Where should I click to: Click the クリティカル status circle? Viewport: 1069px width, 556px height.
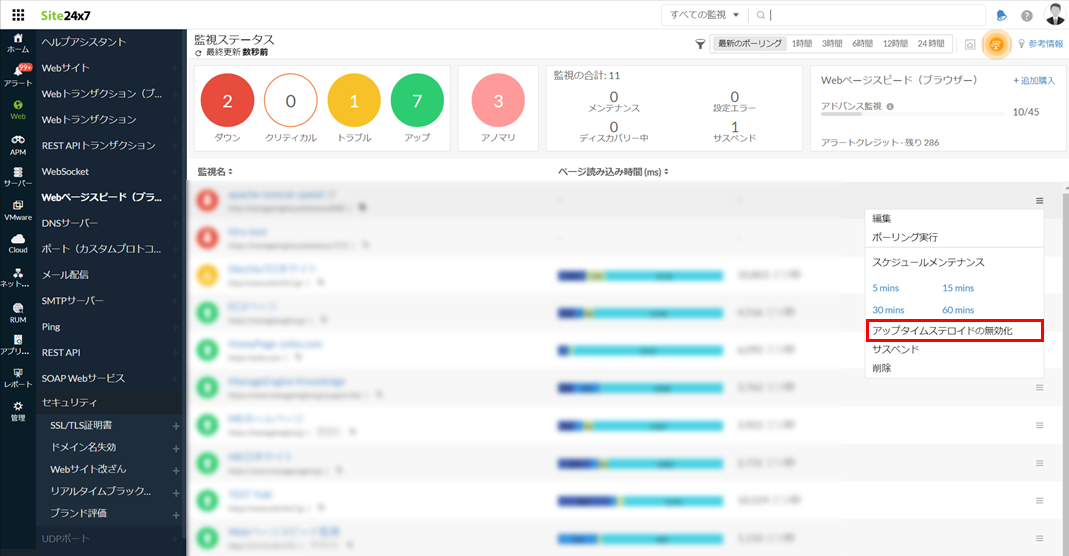[290, 101]
